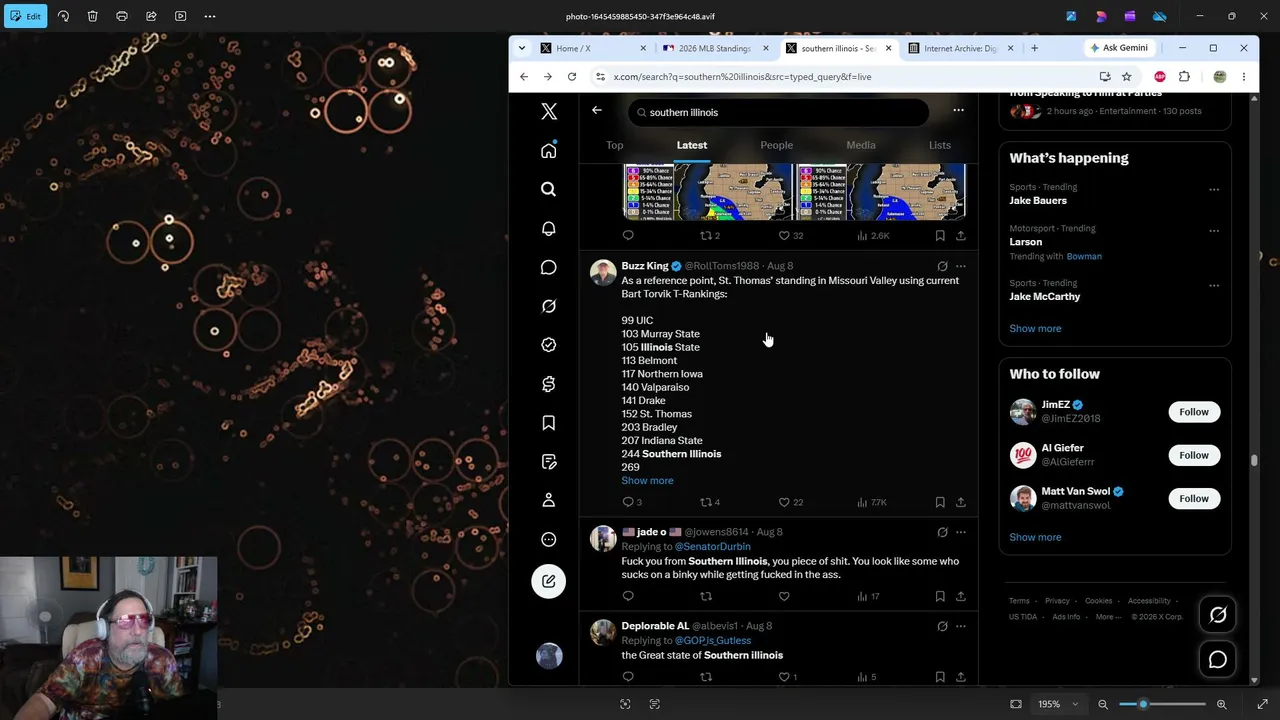
Task: Follow Al Giefer account
Action: 1194,455
